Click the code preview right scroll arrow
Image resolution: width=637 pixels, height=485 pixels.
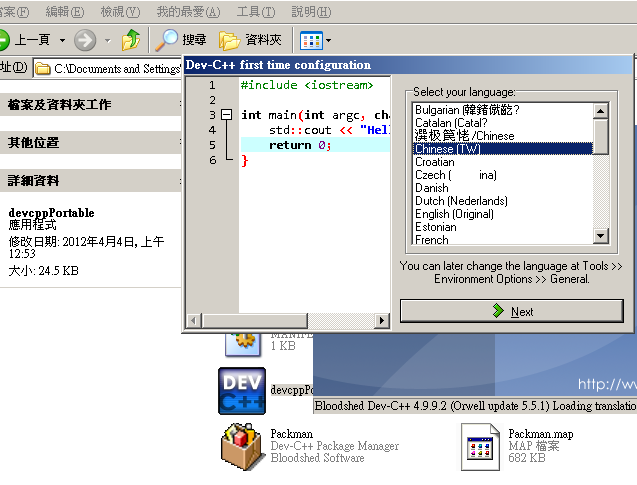tap(381, 320)
